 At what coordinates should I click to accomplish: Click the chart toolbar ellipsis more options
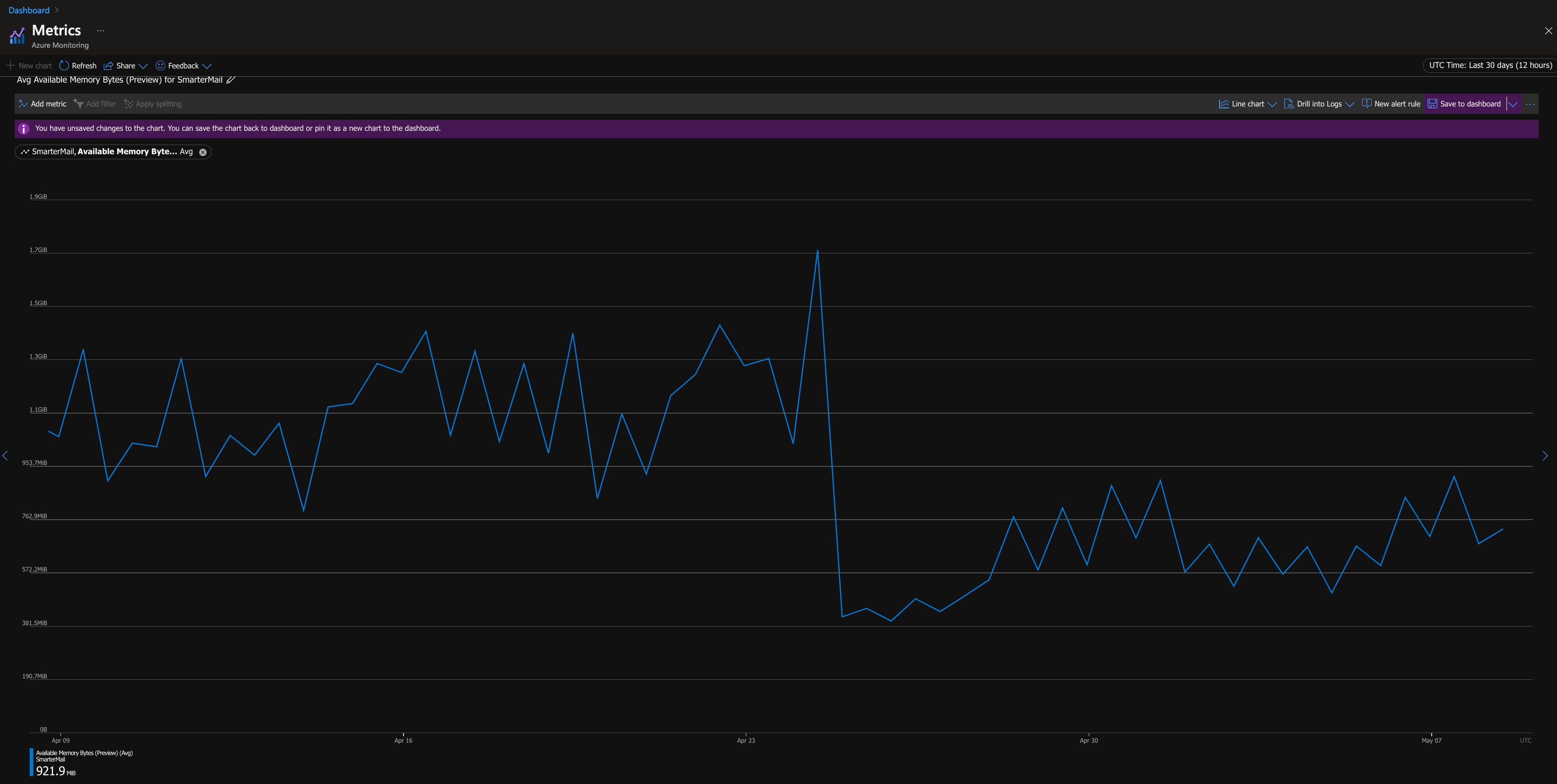(1530, 104)
